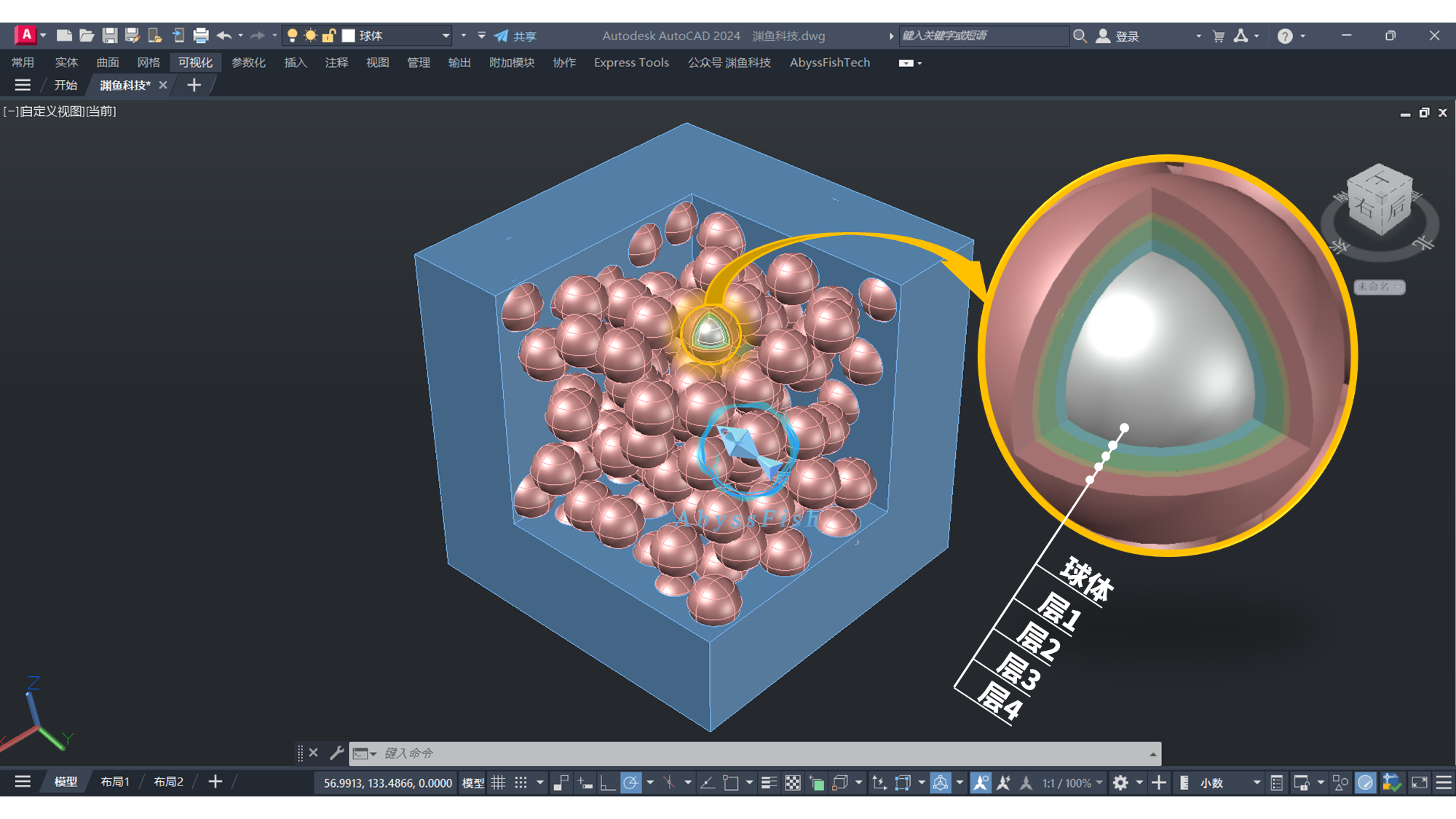The height and width of the screenshot is (819, 1456).
Task: Click the viewport label [-] controls
Action: tap(11, 111)
